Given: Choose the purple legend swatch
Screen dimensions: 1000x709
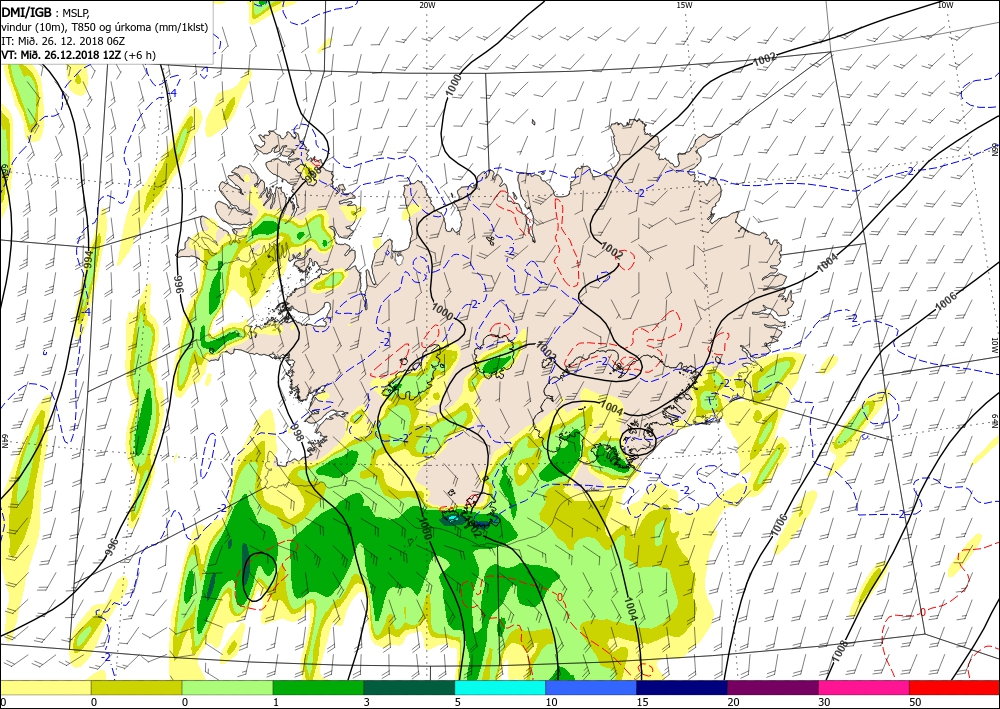Looking at the screenshot, I should pos(772,687).
